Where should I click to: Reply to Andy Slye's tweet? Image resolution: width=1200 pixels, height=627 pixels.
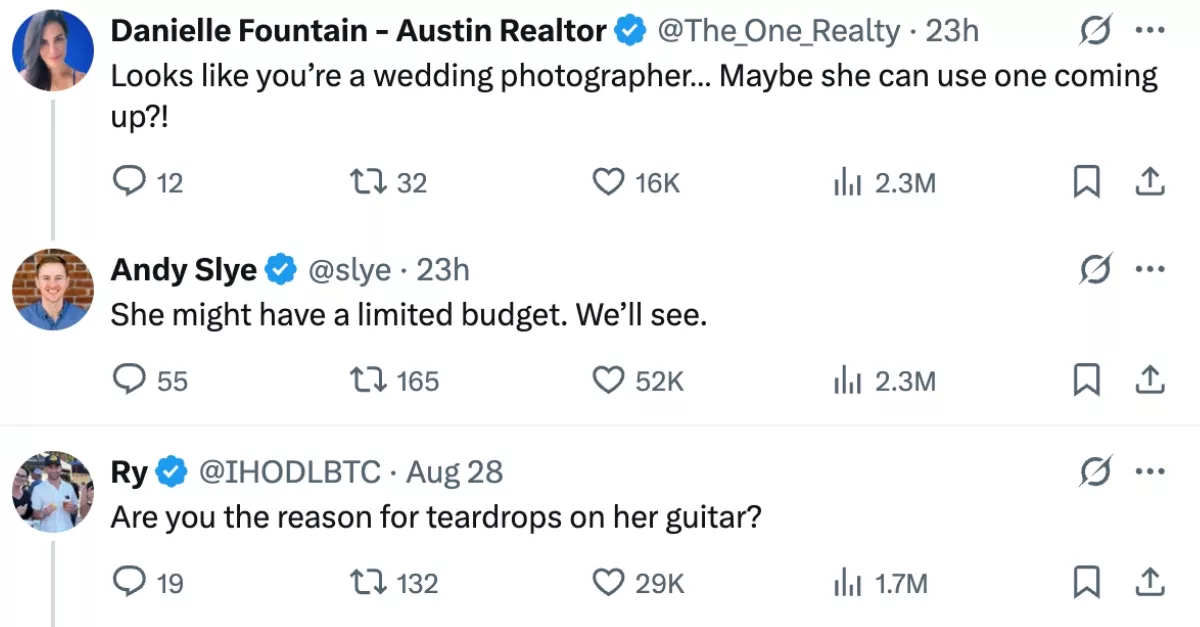coord(128,380)
